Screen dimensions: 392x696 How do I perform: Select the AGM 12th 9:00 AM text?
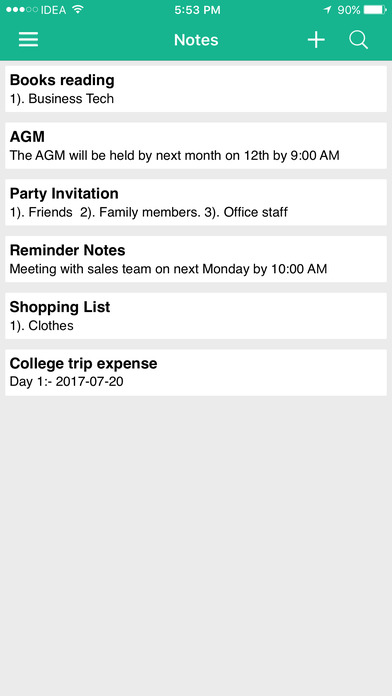(x=174, y=156)
